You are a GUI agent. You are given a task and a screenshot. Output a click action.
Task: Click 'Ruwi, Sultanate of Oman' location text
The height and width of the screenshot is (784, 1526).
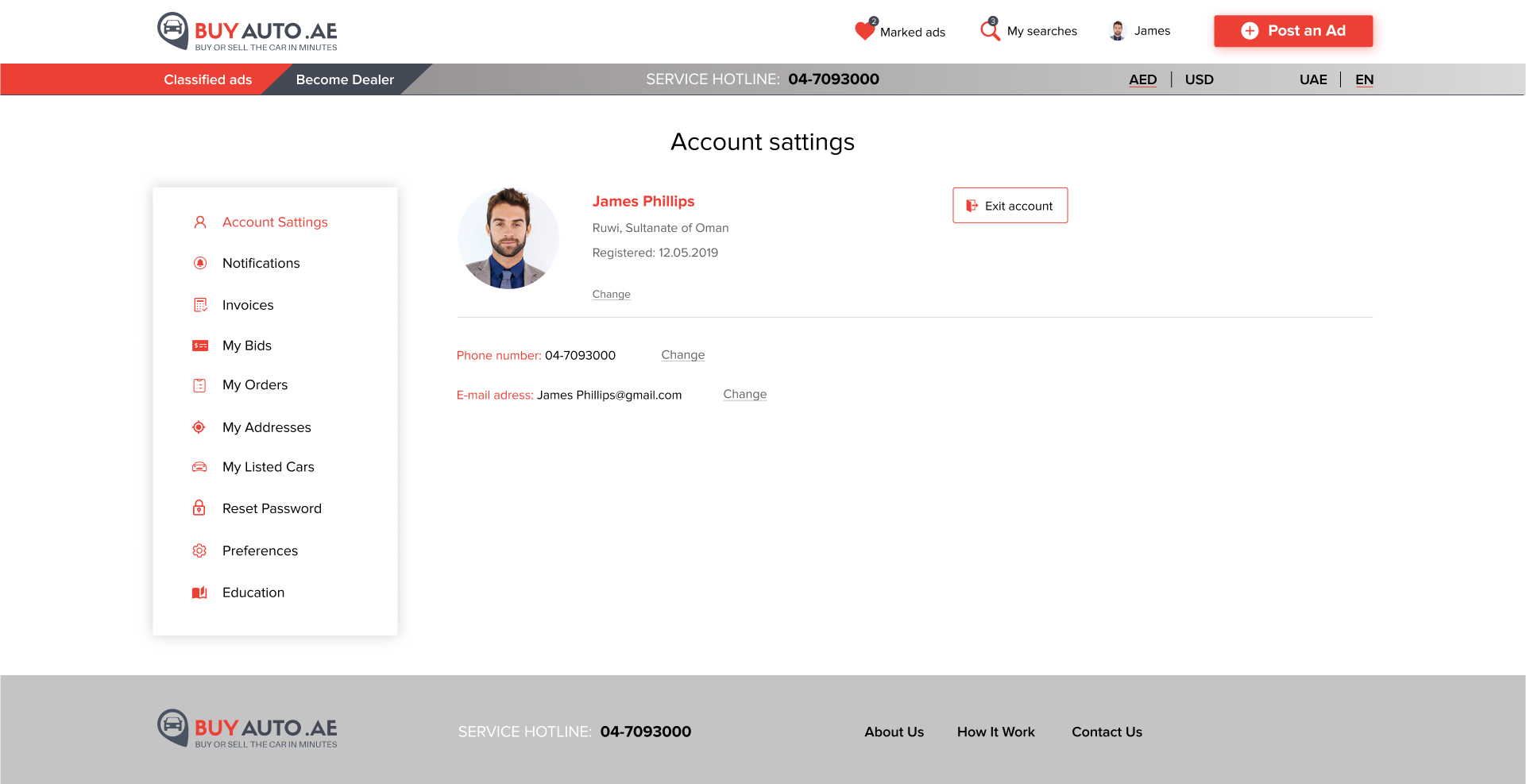tap(660, 228)
